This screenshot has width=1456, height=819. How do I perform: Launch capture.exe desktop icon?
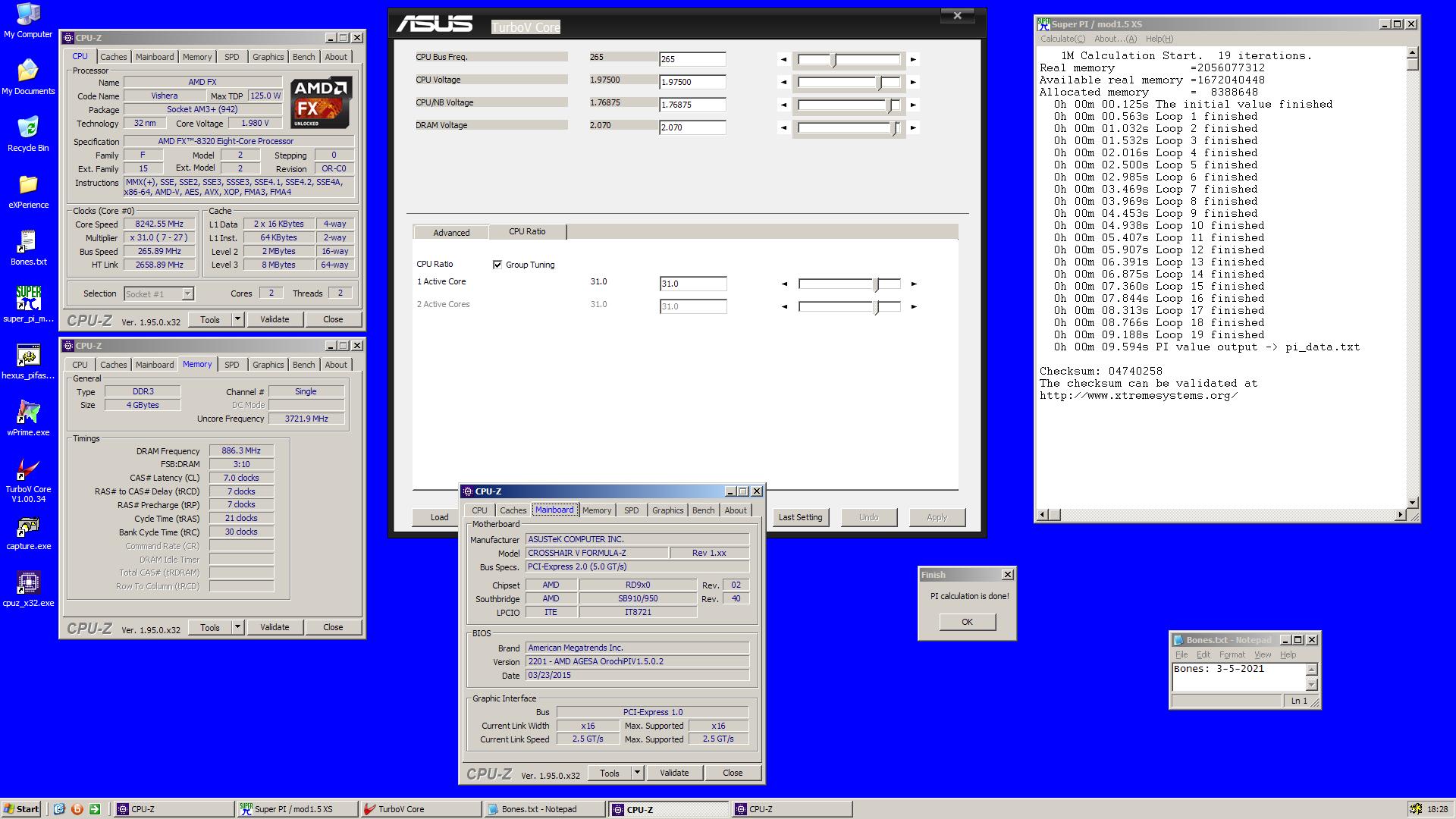pos(28,532)
